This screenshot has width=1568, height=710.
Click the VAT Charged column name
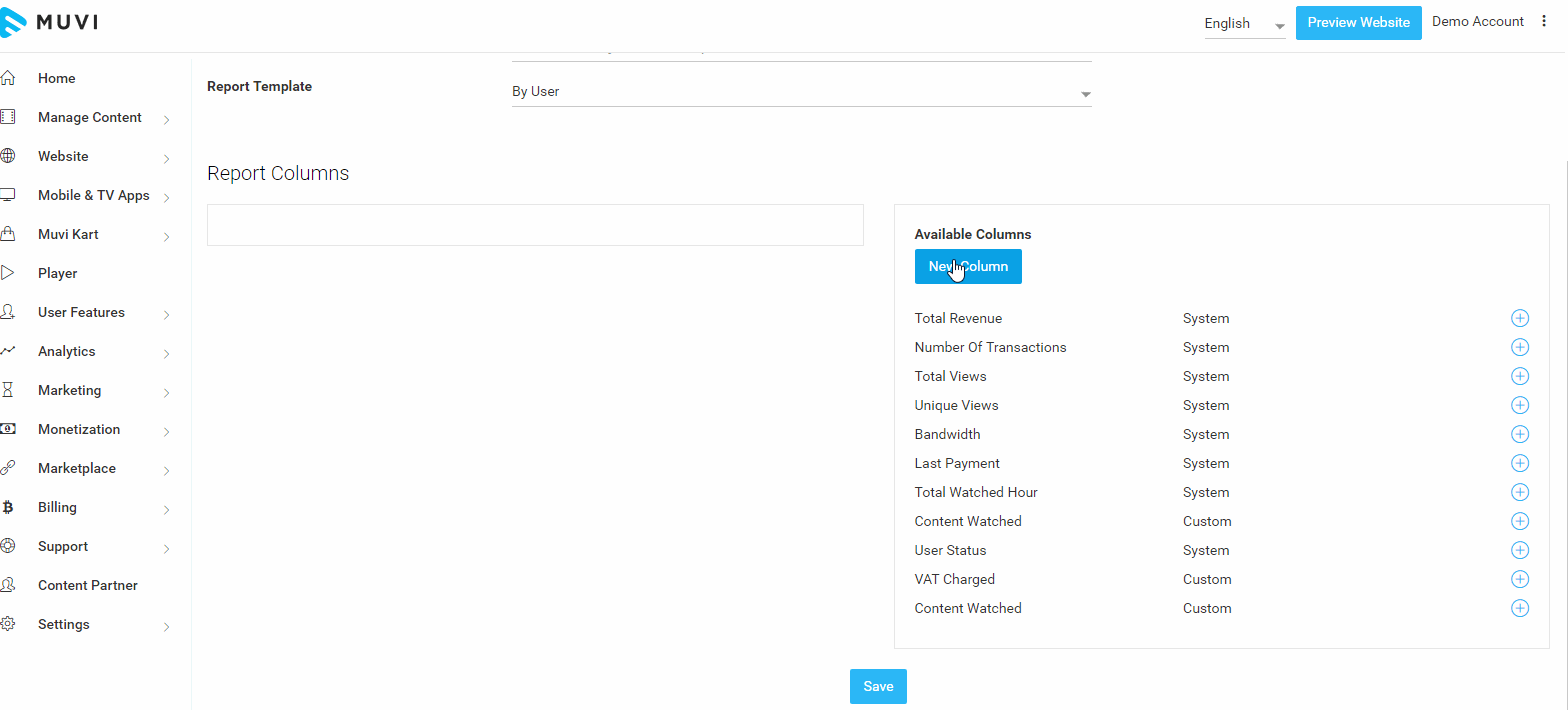[x=954, y=579]
